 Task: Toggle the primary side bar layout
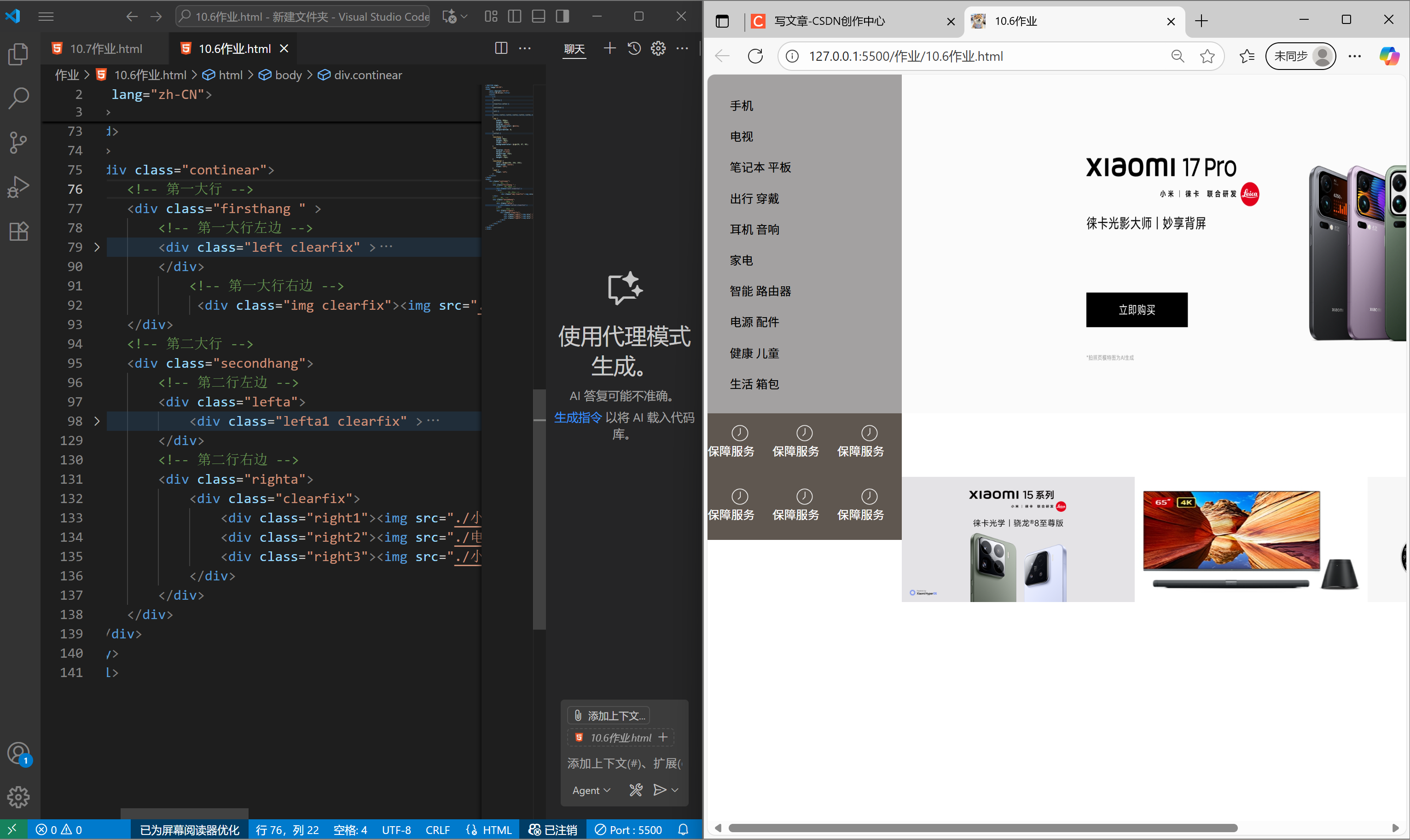(515, 17)
